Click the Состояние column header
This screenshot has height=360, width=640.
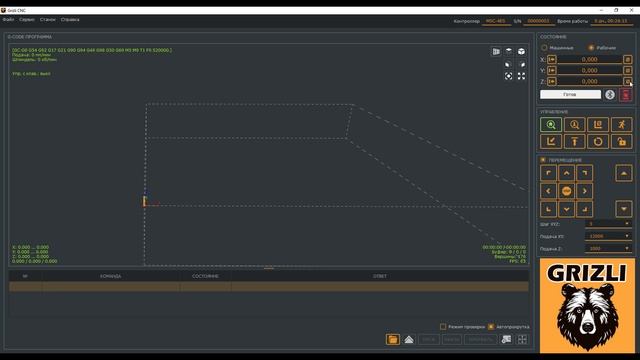(x=205, y=276)
